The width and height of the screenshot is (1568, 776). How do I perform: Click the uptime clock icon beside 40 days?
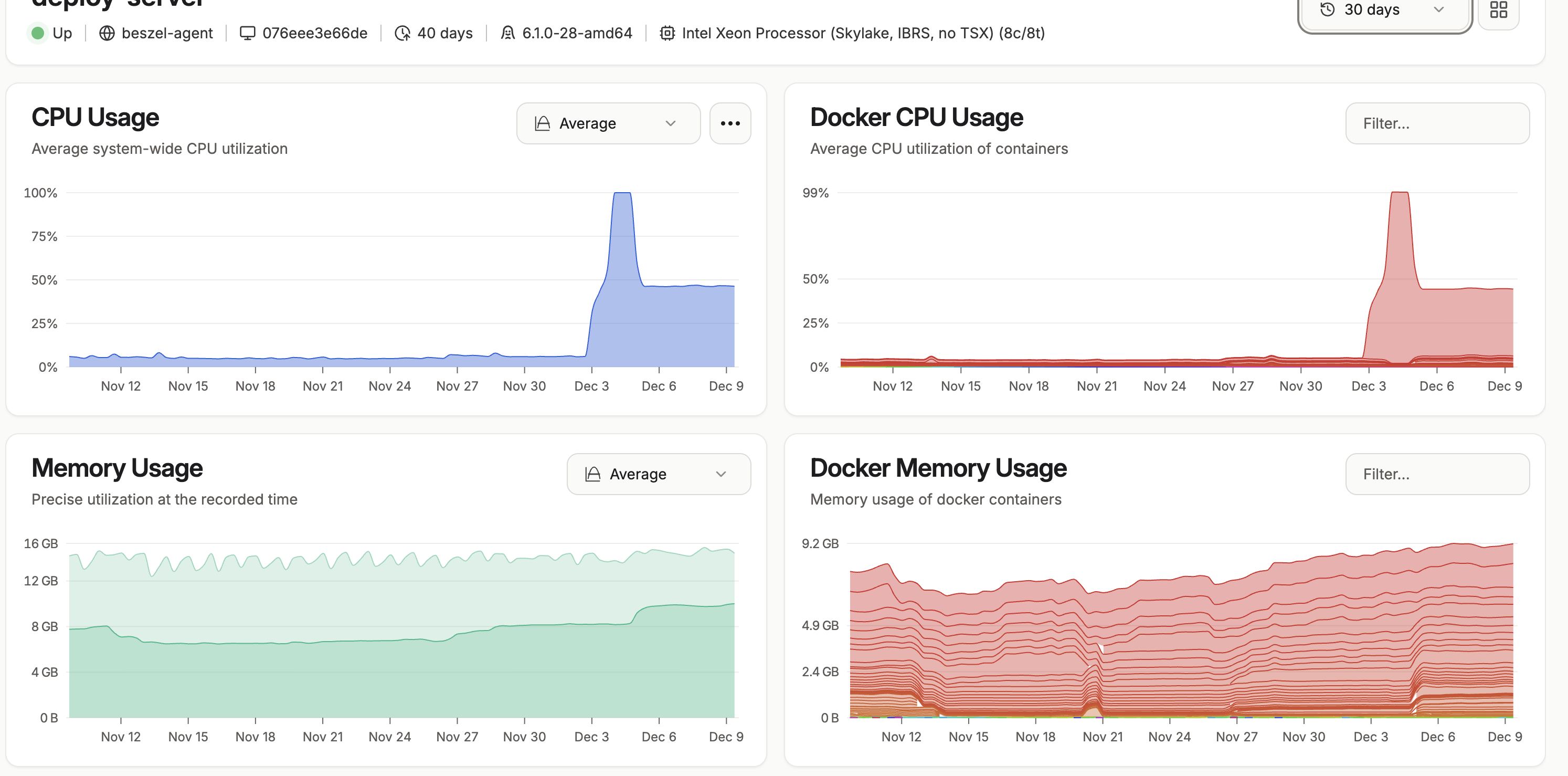(402, 33)
